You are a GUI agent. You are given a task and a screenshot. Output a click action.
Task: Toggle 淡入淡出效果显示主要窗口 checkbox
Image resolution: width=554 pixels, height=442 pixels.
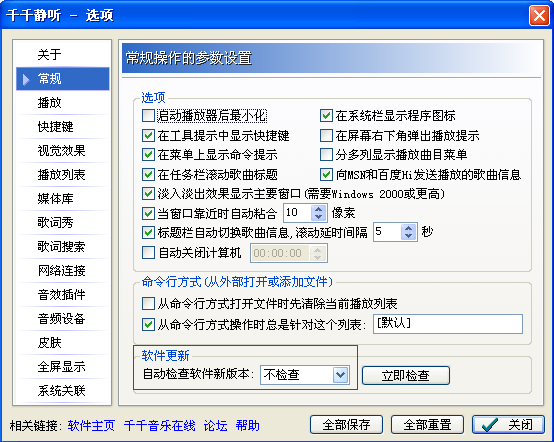point(148,194)
